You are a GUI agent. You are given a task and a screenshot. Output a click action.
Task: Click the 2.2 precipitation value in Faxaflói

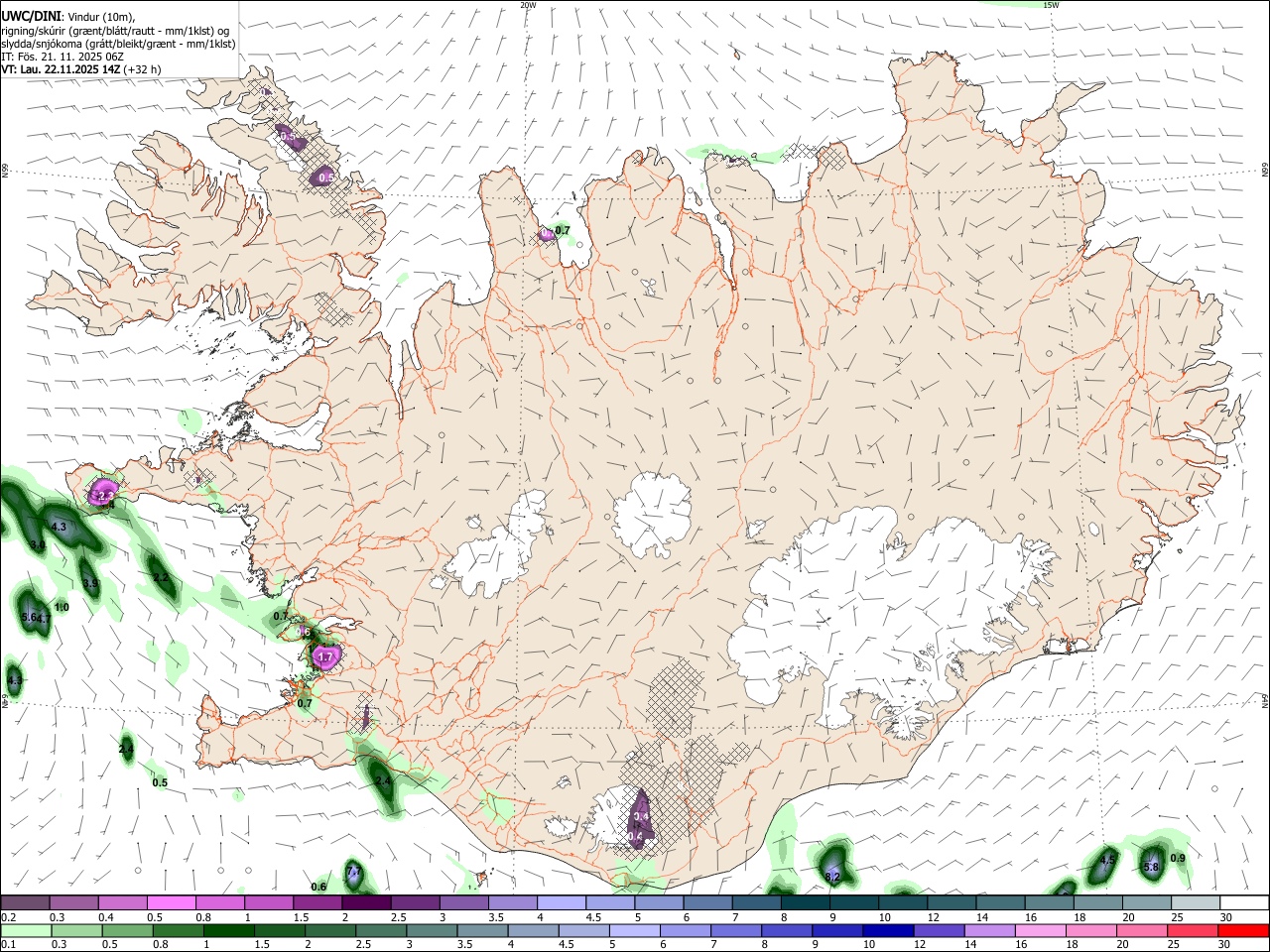coord(161,576)
